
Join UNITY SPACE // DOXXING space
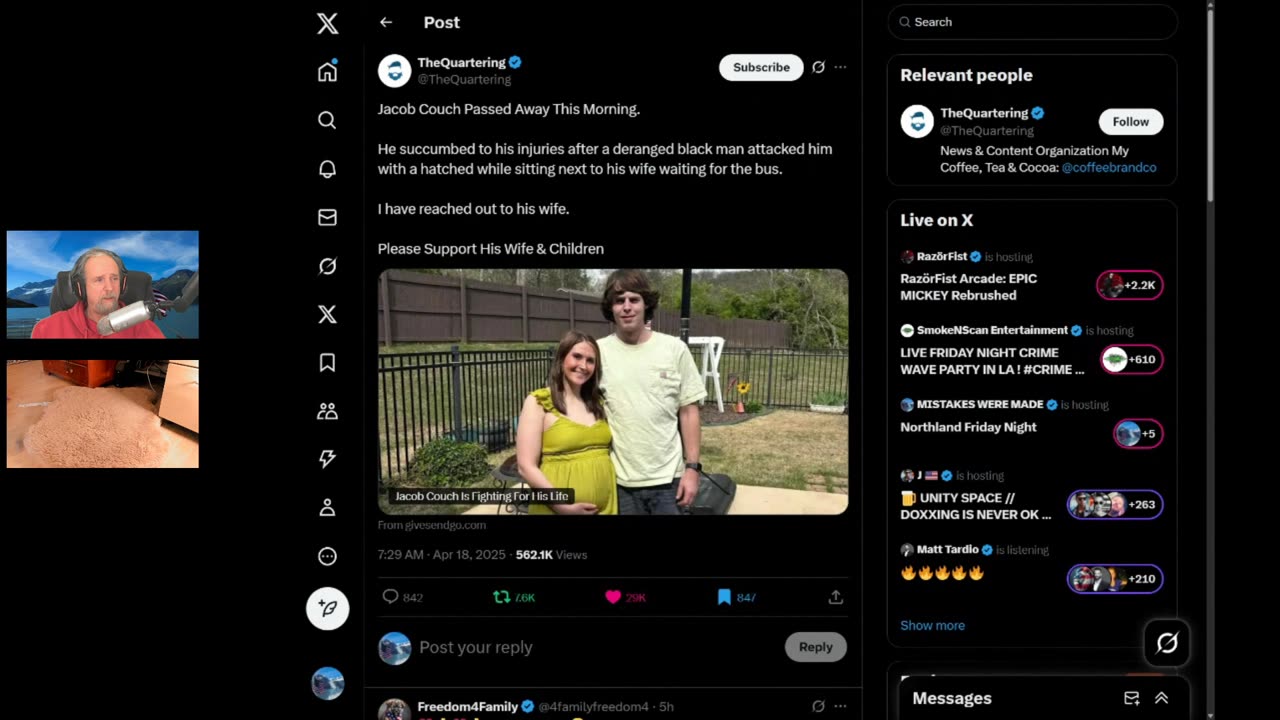[x=976, y=506]
